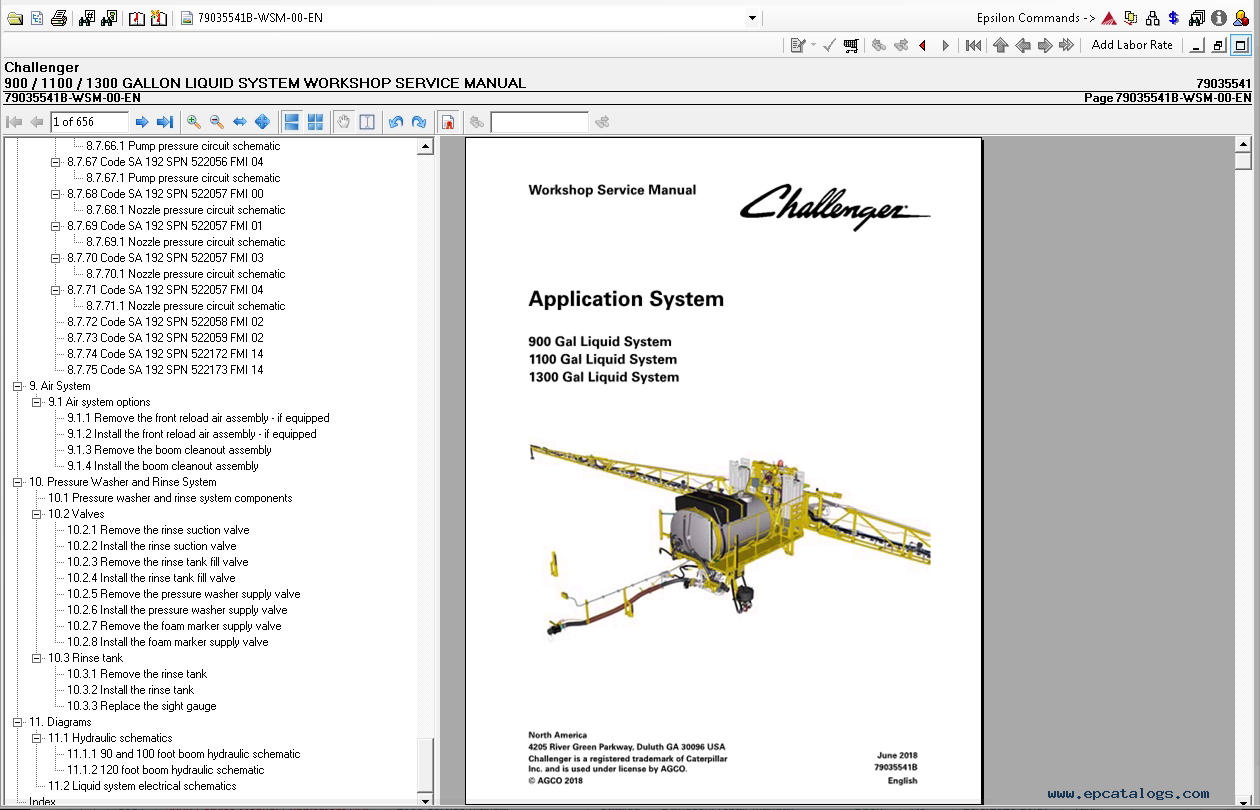This screenshot has width=1260, height=810.
Task: Collapse the 11. Diagrams node
Action: pos(18,722)
